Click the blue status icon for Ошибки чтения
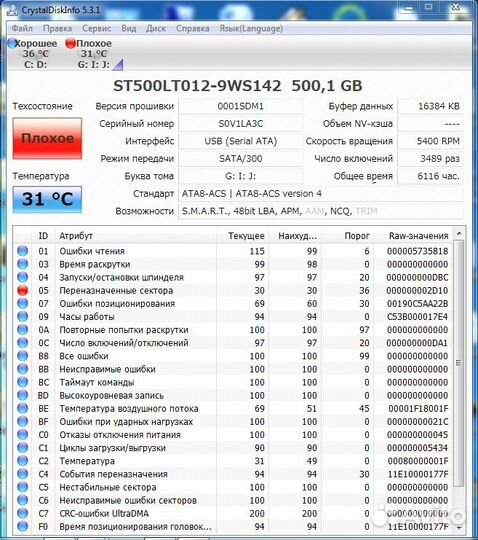The width and height of the screenshot is (478, 540). (x=23, y=251)
